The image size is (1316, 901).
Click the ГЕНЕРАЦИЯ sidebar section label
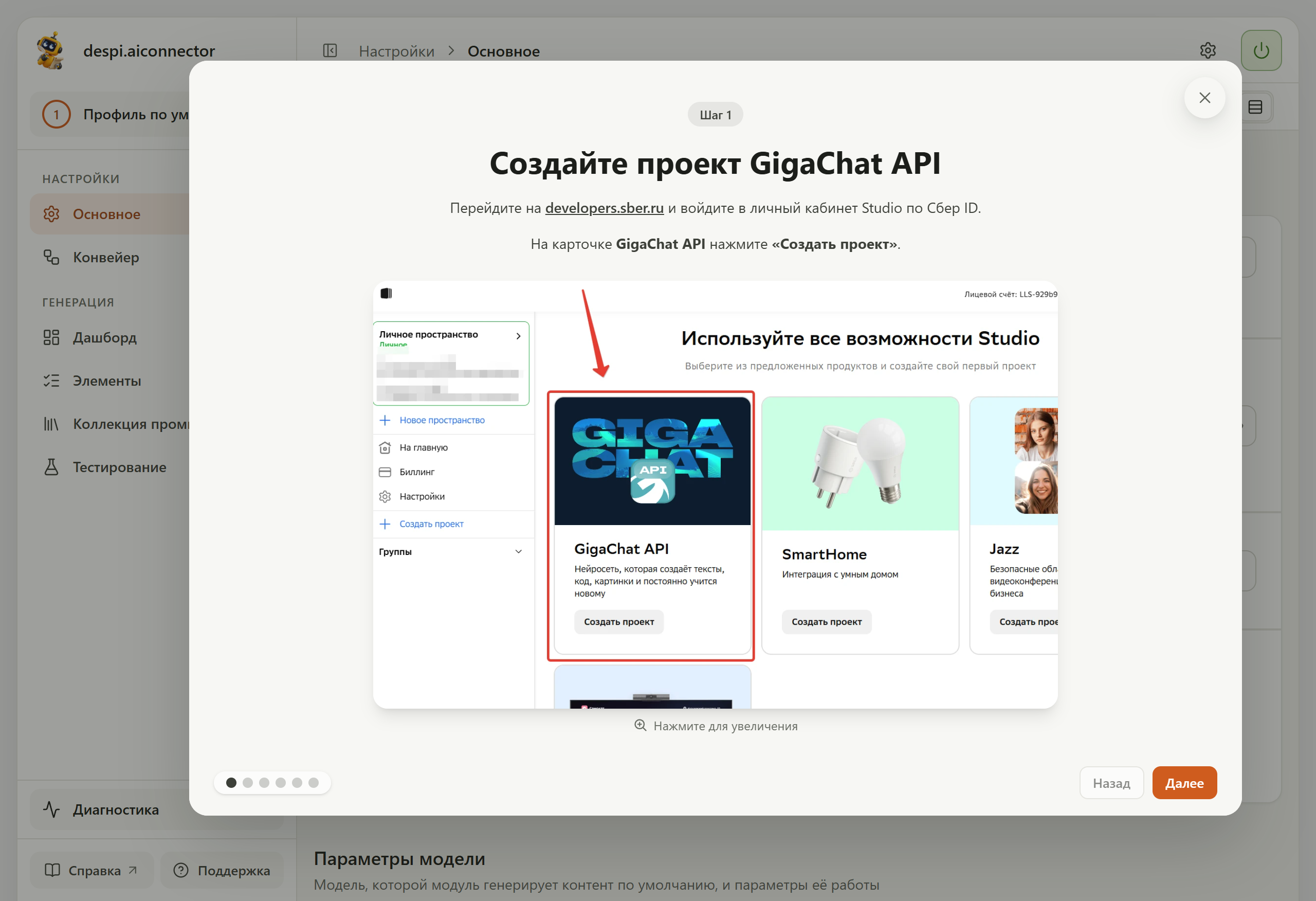pos(78,302)
